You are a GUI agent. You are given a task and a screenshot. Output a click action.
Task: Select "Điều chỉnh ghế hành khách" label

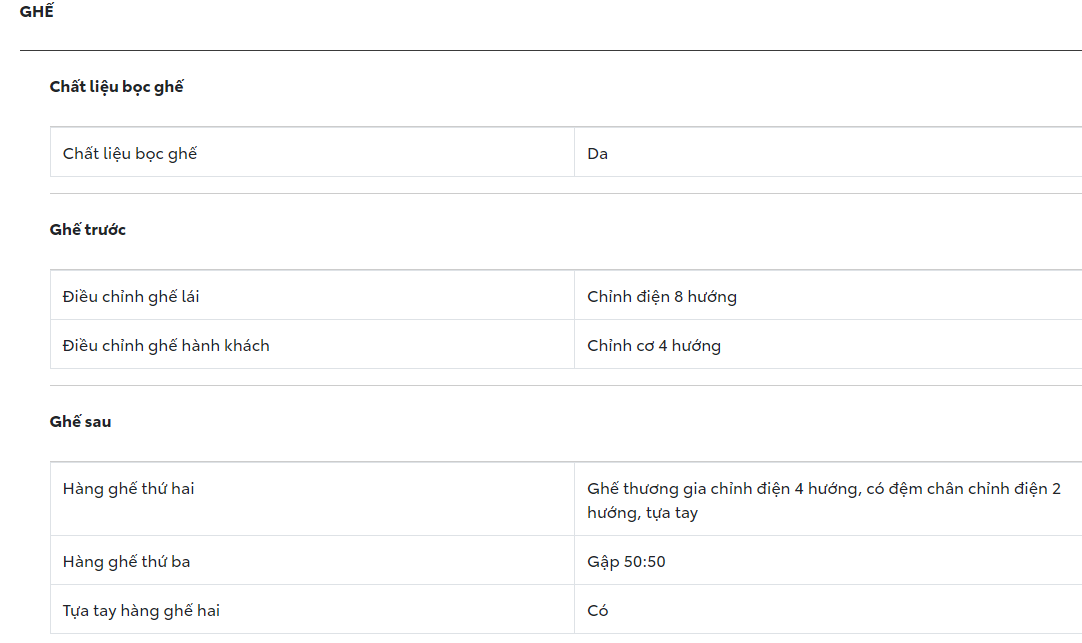tap(166, 346)
